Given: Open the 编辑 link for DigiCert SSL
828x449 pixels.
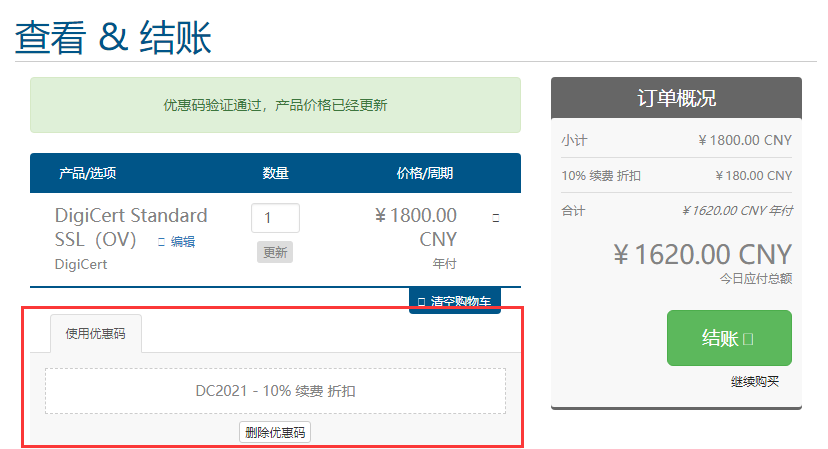Looking at the screenshot, I should (183, 241).
